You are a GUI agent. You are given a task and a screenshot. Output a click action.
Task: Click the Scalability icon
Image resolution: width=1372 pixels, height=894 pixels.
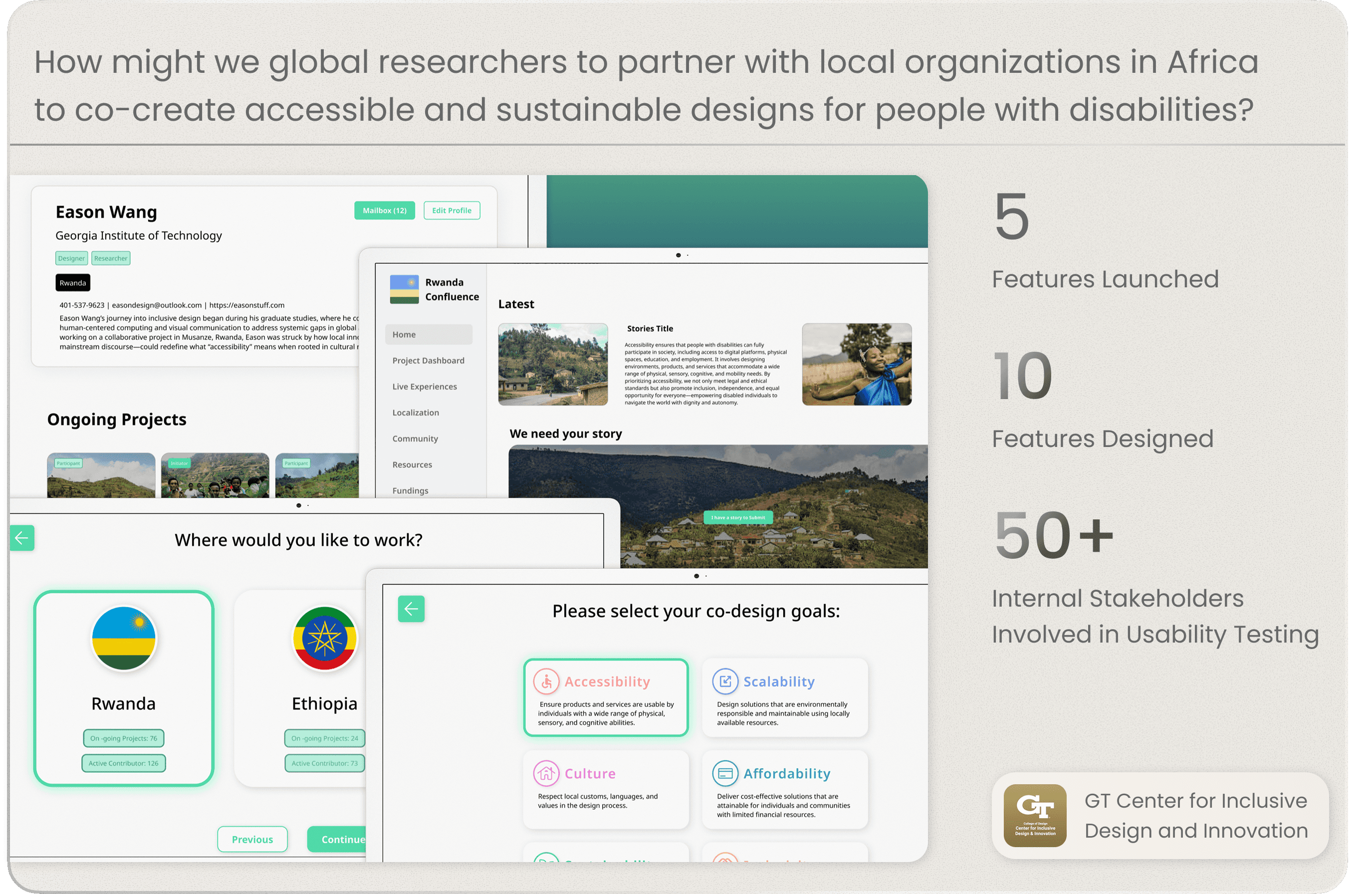click(725, 681)
